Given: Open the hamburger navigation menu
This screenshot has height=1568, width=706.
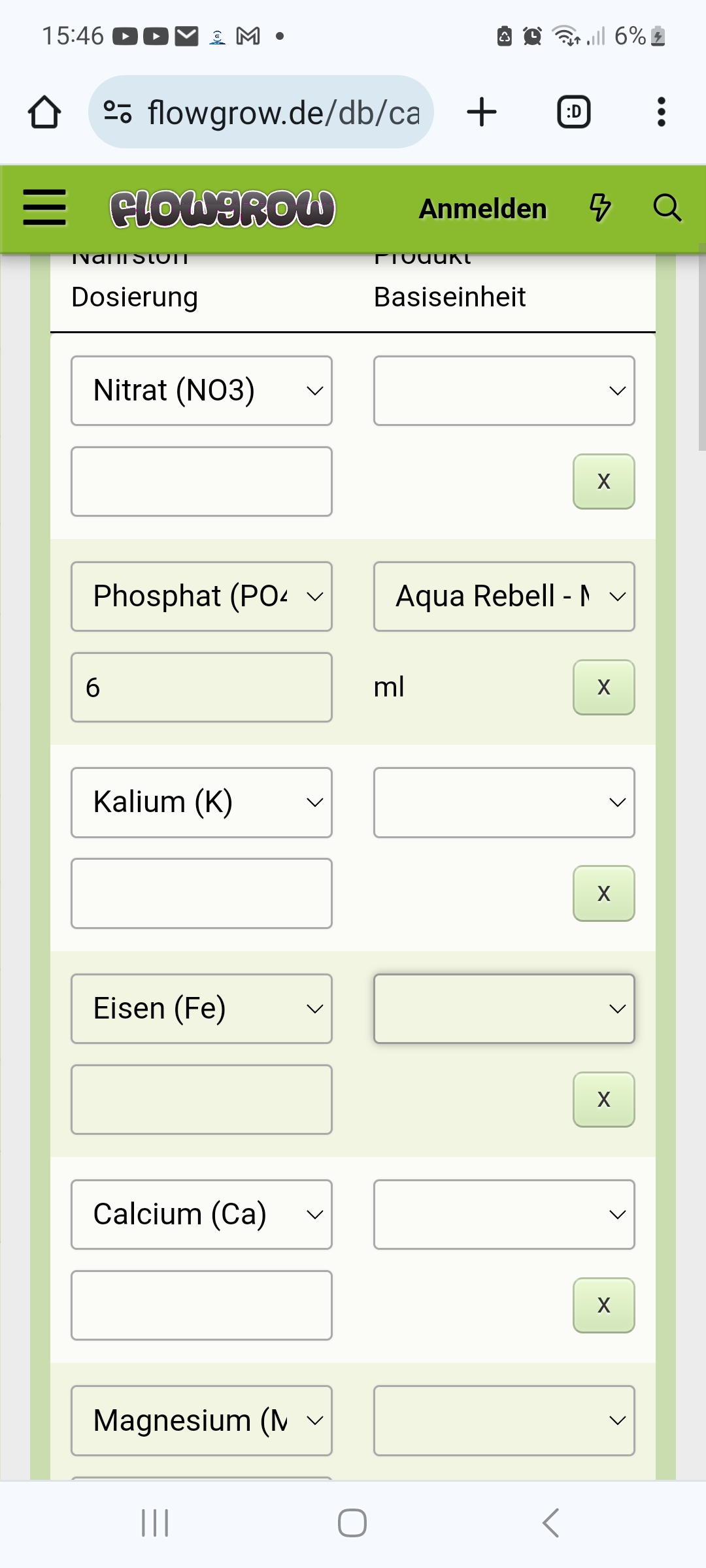Looking at the screenshot, I should pyautogui.click(x=44, y=208).
